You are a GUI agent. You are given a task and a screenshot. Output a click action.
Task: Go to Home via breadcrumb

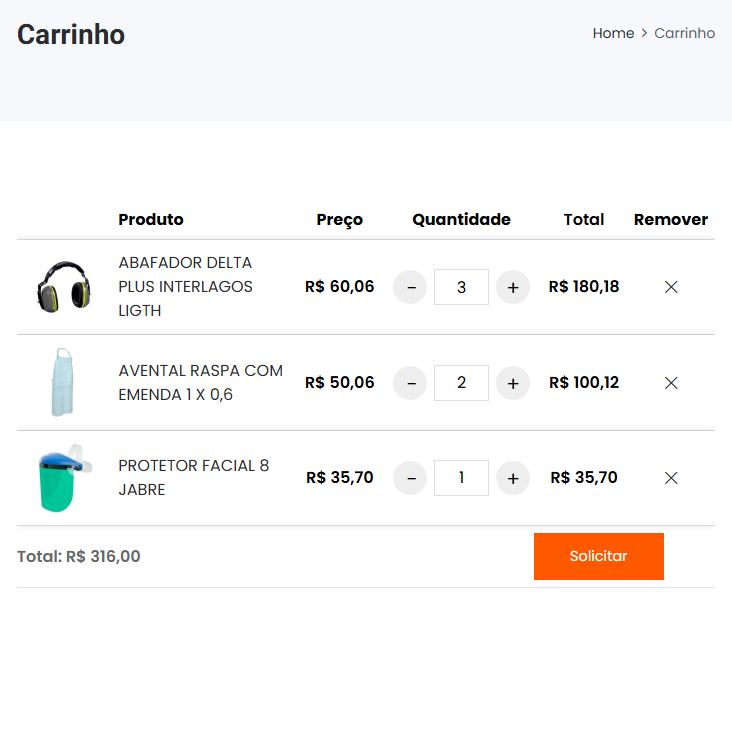click(x=613, y=33)
